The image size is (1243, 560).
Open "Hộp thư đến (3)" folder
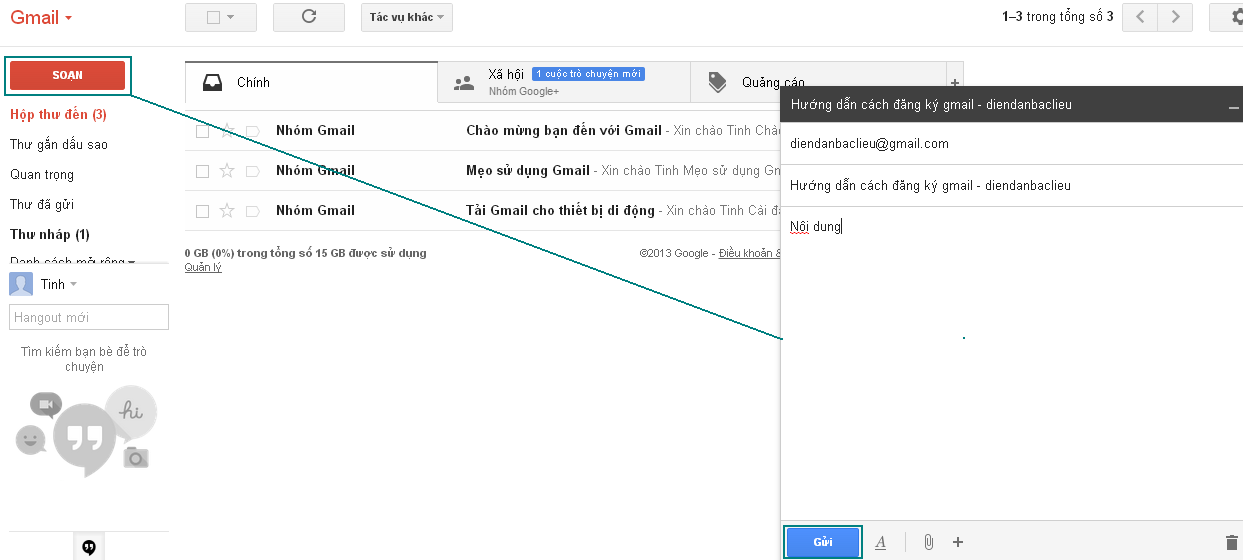point(58,115)
